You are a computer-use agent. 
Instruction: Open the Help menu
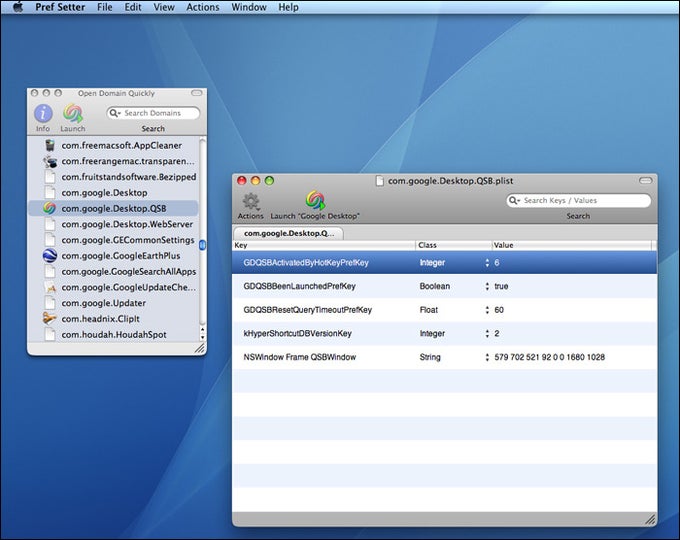point(288,7)
